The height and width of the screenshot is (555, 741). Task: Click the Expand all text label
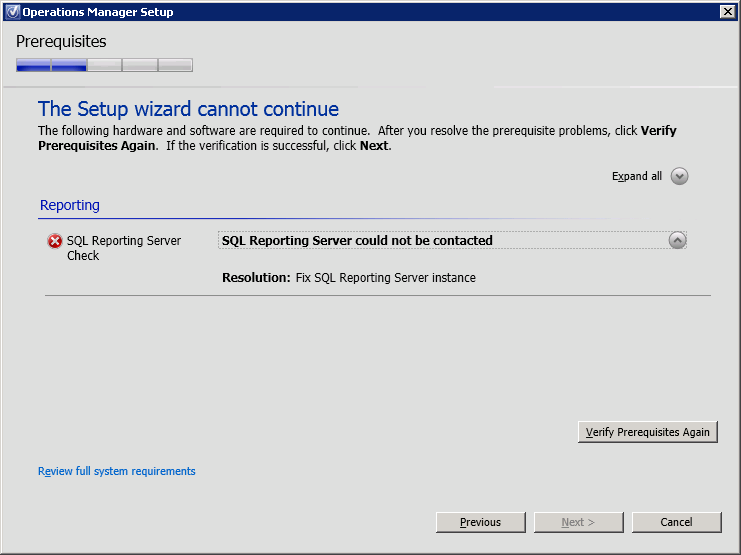coord(637,176)
